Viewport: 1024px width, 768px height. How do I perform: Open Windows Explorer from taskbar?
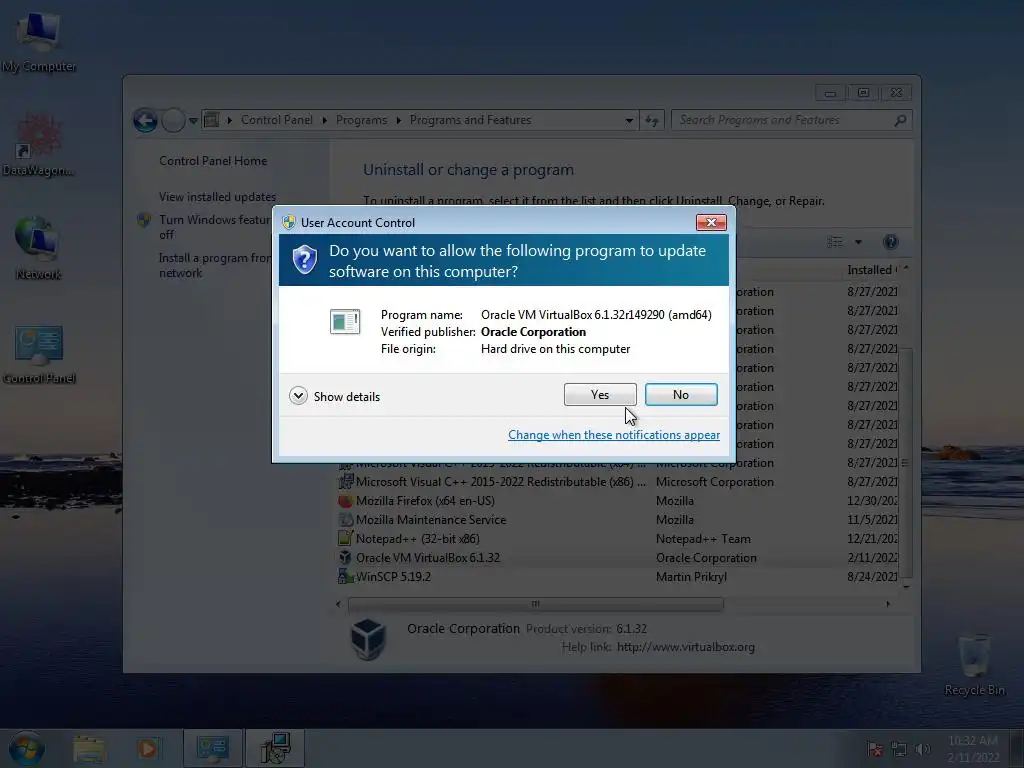tap(89, 748)
